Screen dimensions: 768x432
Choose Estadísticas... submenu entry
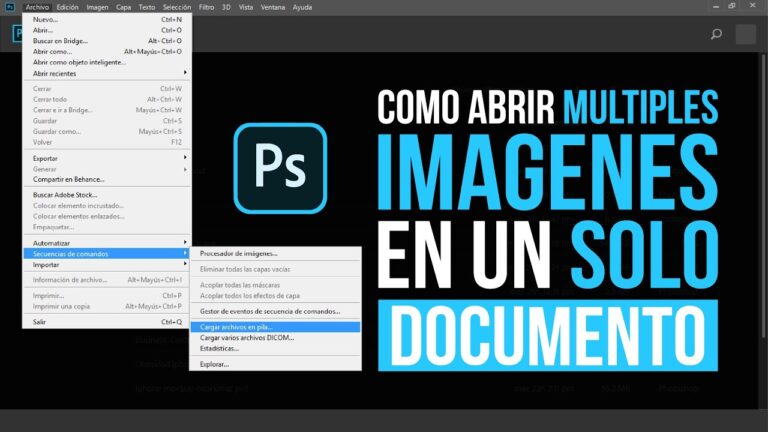coord(275,349)
